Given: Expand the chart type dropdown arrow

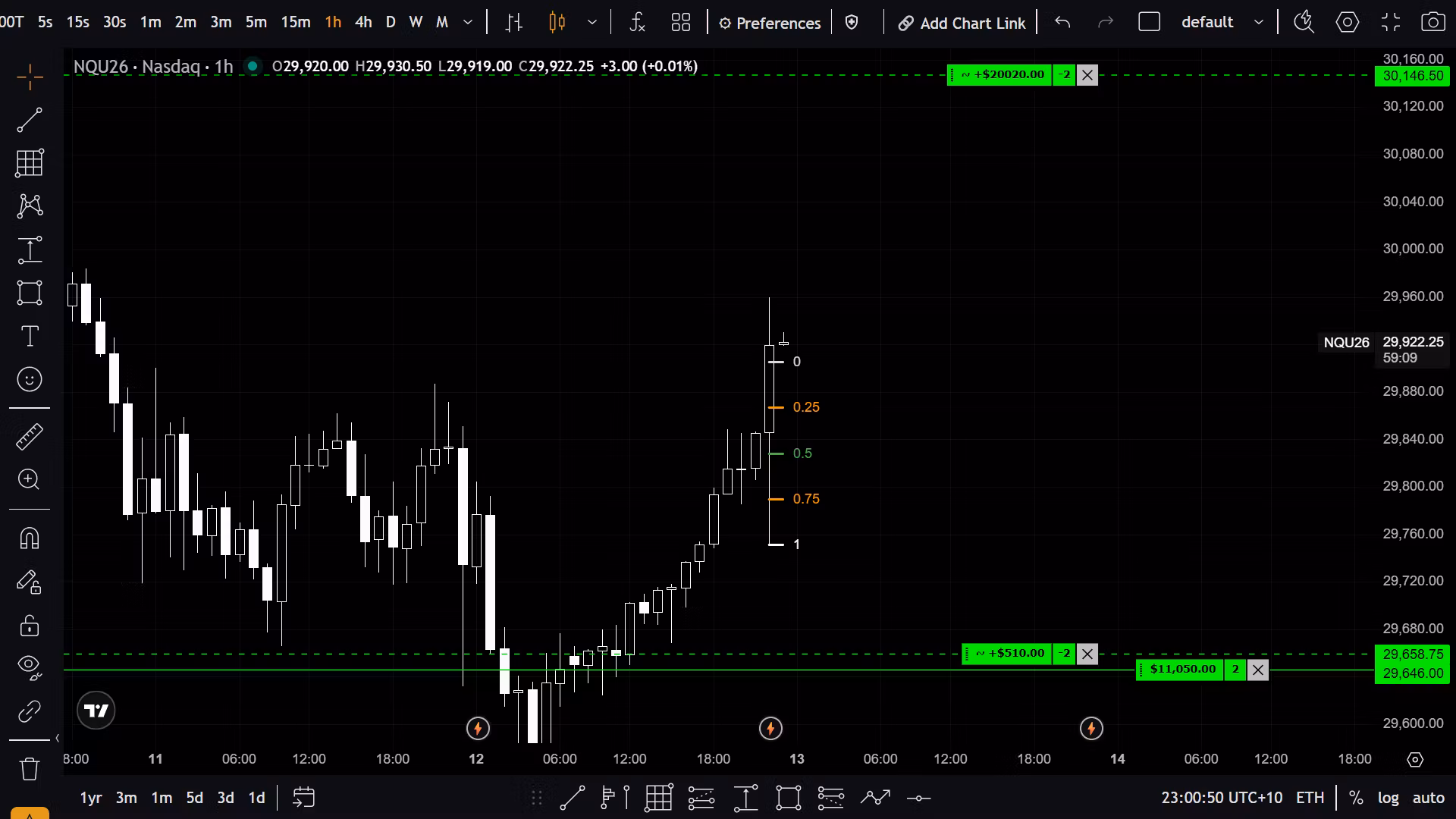Looking at the screenshot, I should click(x=592, y=23).
